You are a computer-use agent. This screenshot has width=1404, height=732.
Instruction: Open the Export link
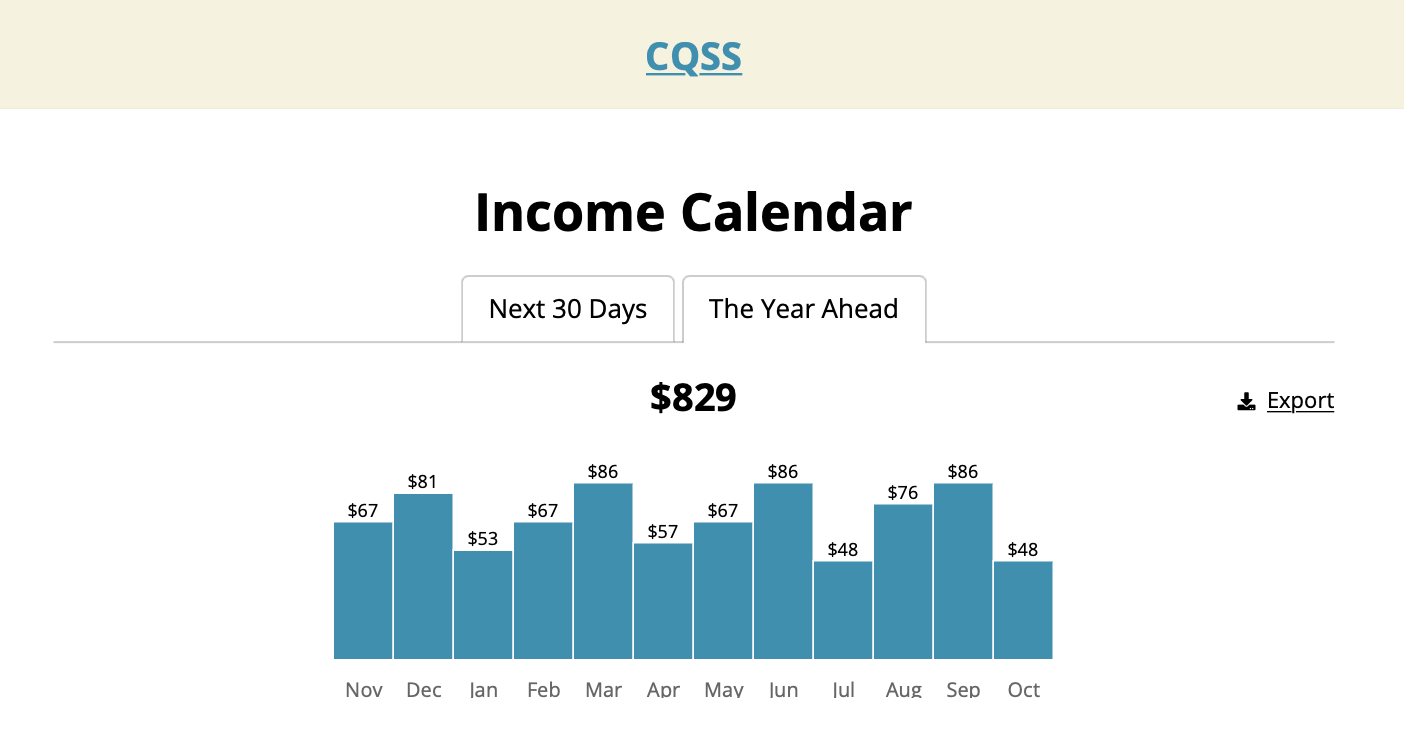coord(1300,401)
